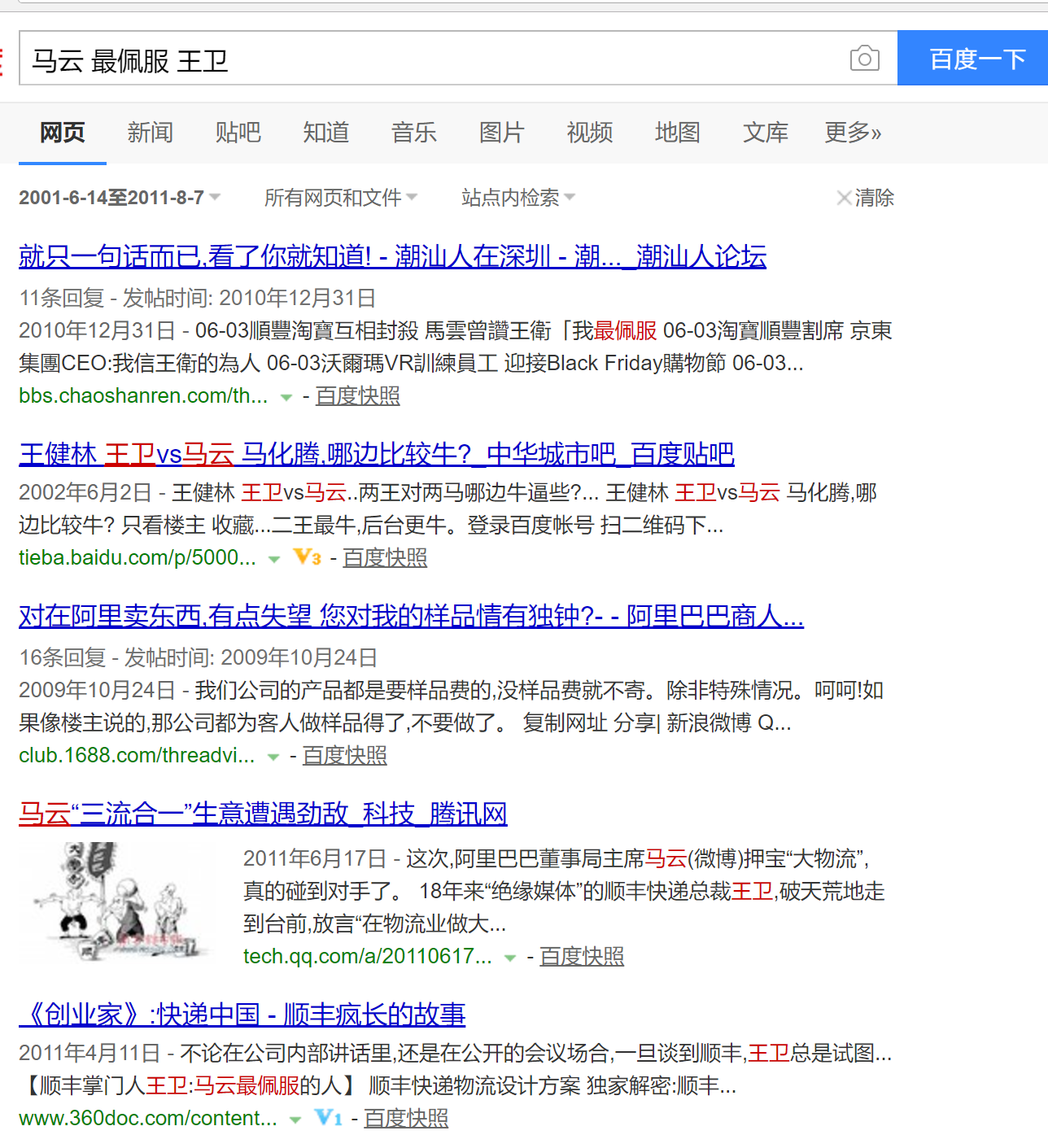This screenshot has height=1148, width=1048.
Task: Switch to the 新闻 tab
Action: [x=150, y=132]
